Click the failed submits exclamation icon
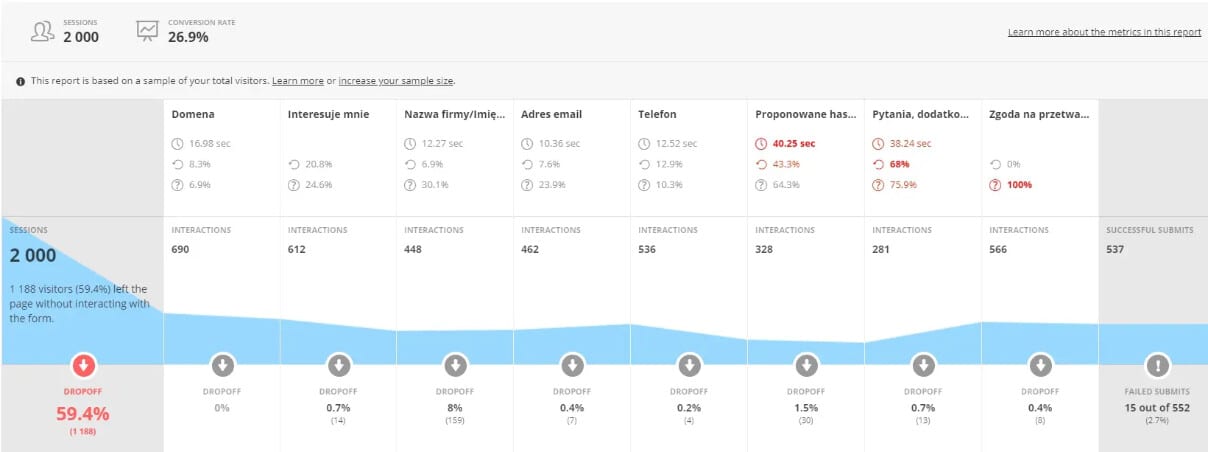Image resolution: width=1208 pixels, height=452 pixels. click(x=1156, y=364)
